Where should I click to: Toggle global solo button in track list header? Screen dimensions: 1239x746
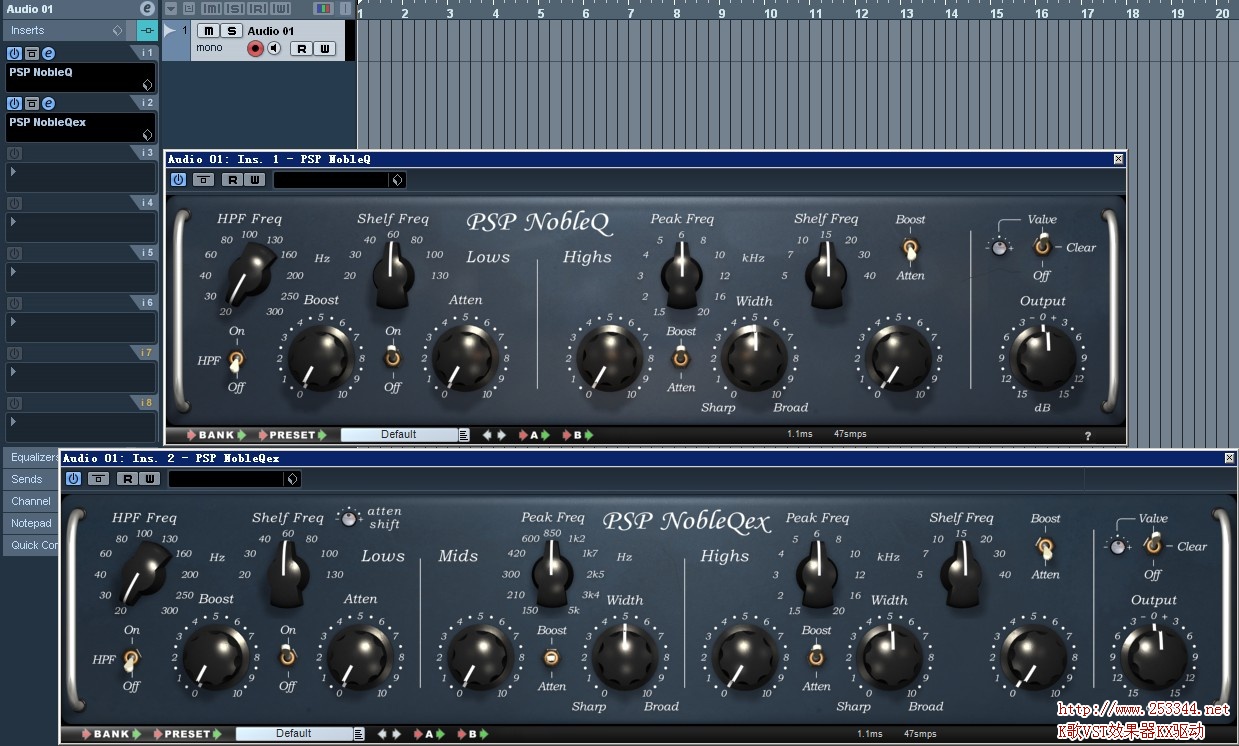tap(236, 9)
